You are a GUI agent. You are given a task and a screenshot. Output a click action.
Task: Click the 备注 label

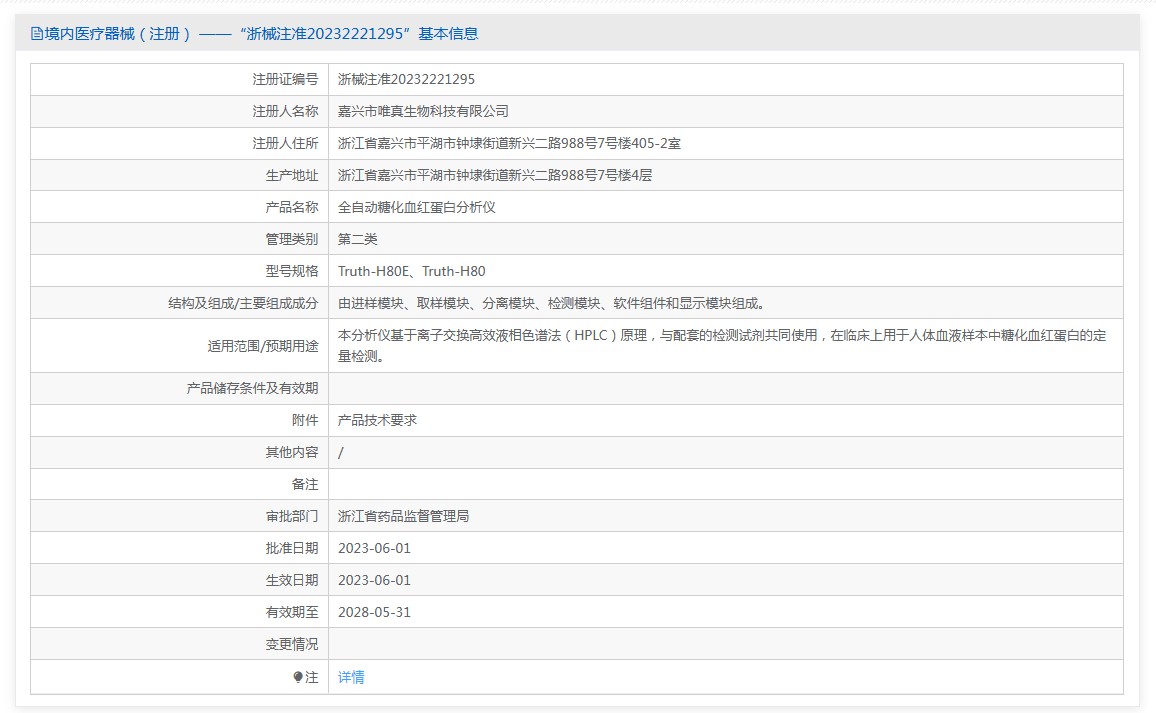[305, 484]
